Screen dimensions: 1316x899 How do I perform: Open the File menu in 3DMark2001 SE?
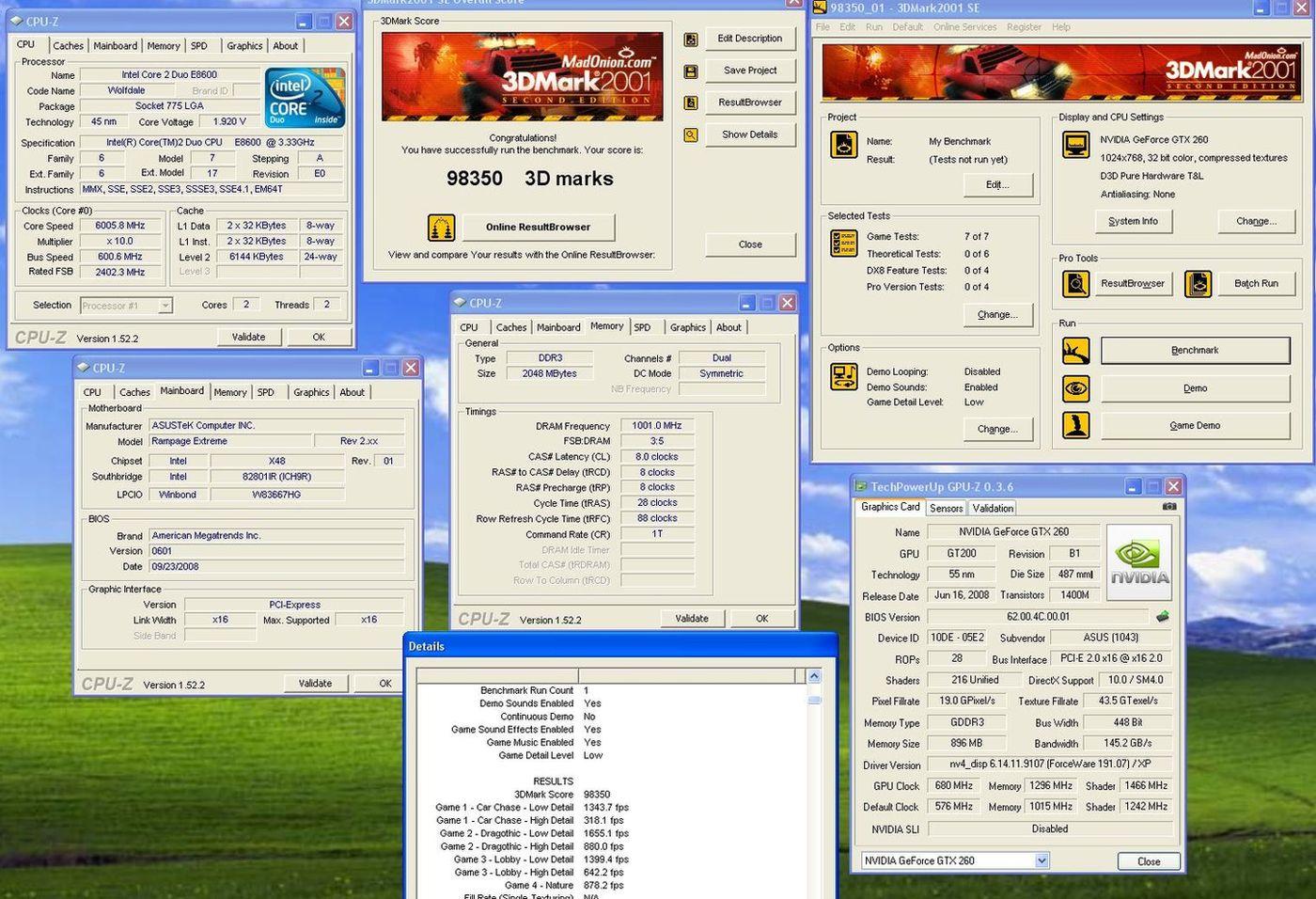[822, 27]
